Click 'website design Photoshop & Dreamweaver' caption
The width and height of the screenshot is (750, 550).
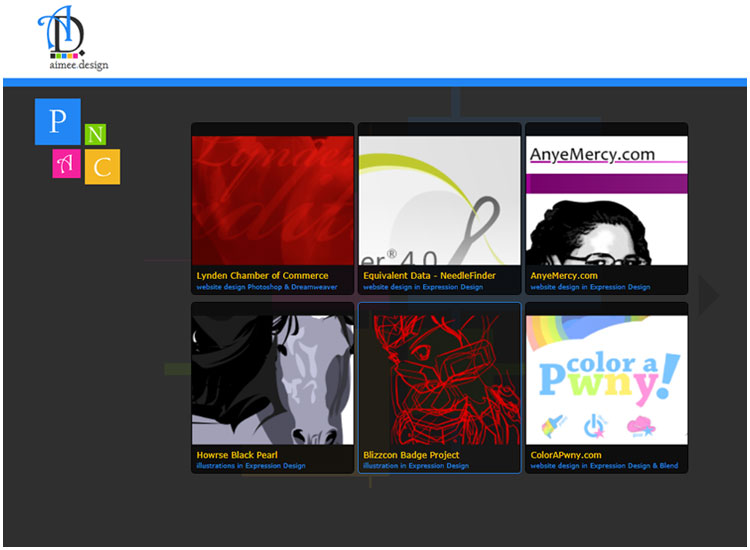(267, 287)
